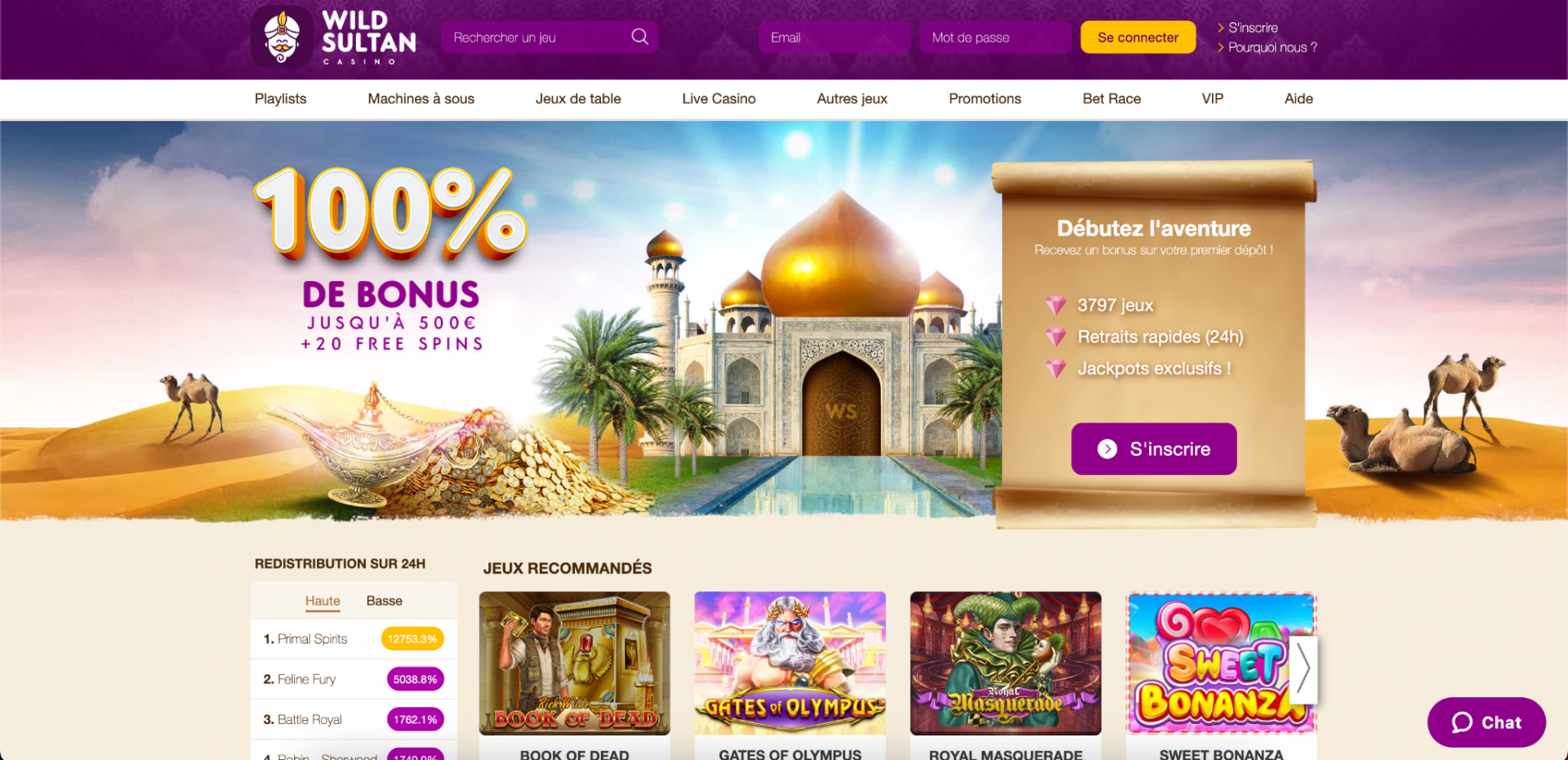
Task: Click the diamond icon beside 3797 jeux
Action: (1056, 305)
